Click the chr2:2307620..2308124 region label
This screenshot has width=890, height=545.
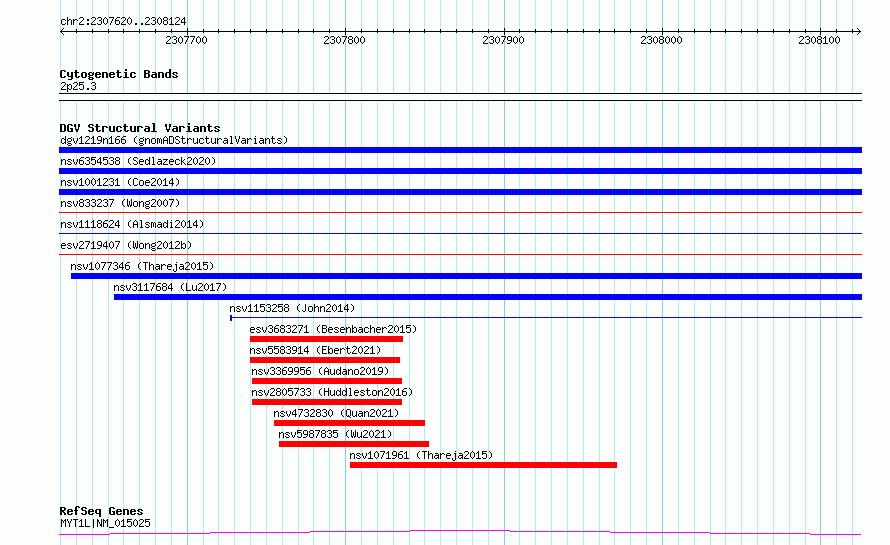pyautogui.click(x=123, y=22)
